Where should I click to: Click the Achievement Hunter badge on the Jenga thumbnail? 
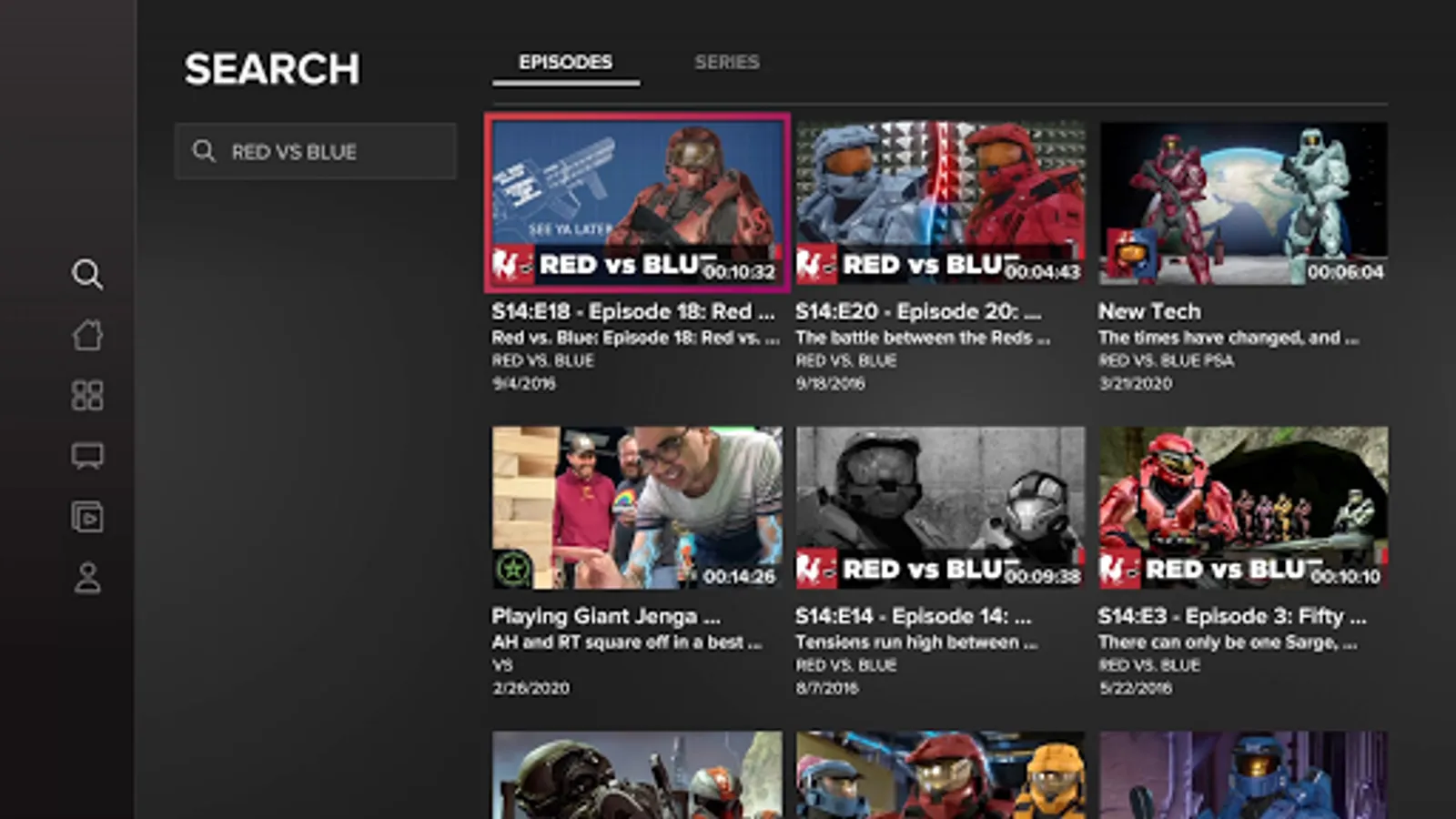[x=512, y=570]
